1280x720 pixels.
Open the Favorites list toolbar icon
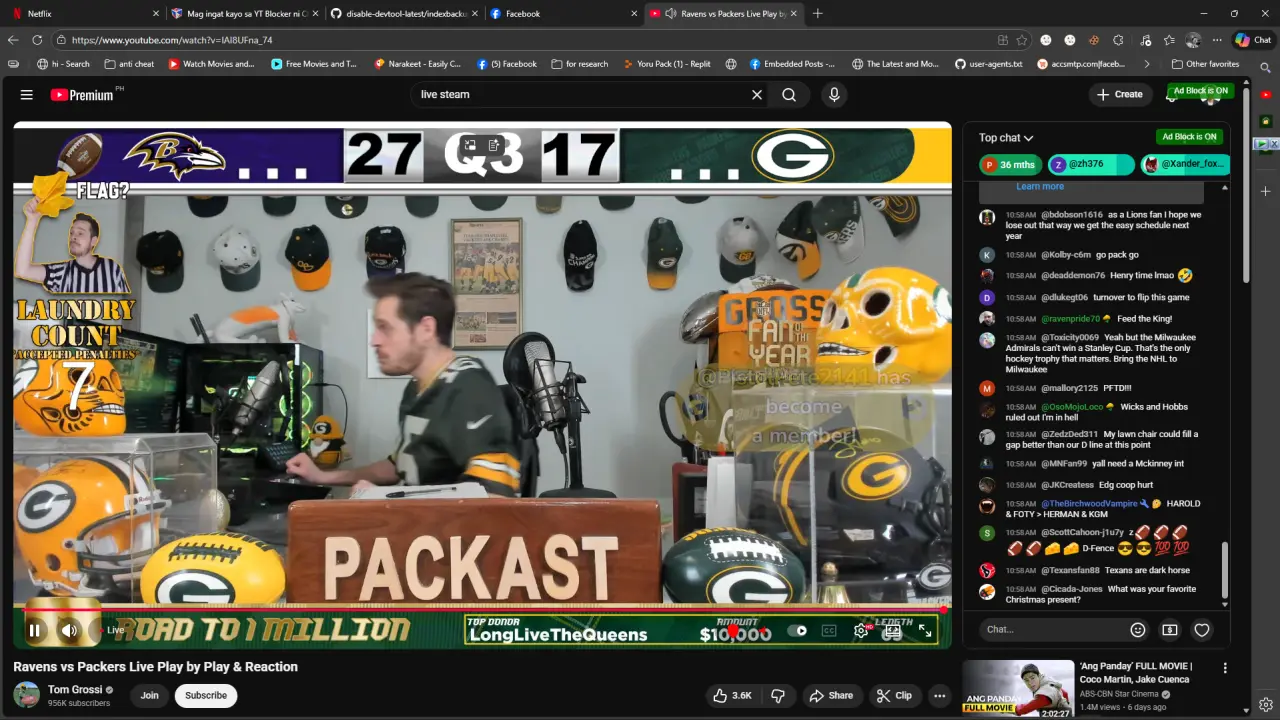[x=1169, y=40]
